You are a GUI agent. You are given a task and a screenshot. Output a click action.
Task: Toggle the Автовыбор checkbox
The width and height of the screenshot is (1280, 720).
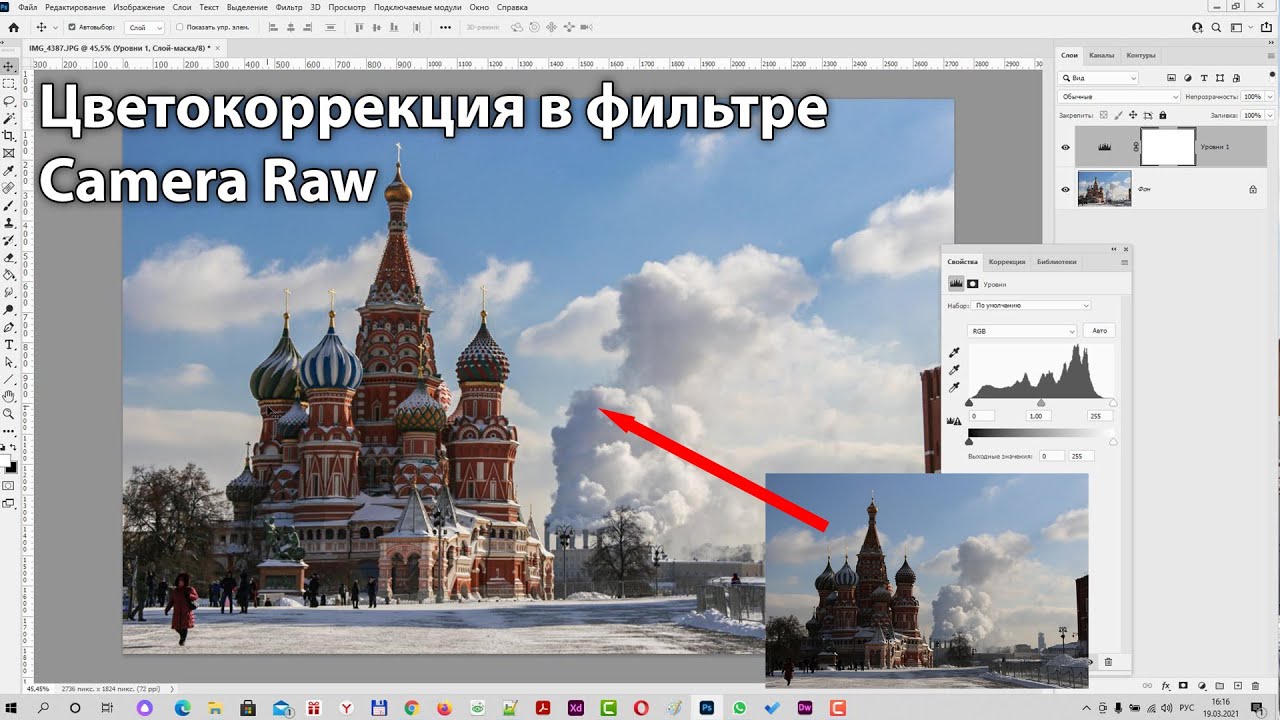point(71,28)
